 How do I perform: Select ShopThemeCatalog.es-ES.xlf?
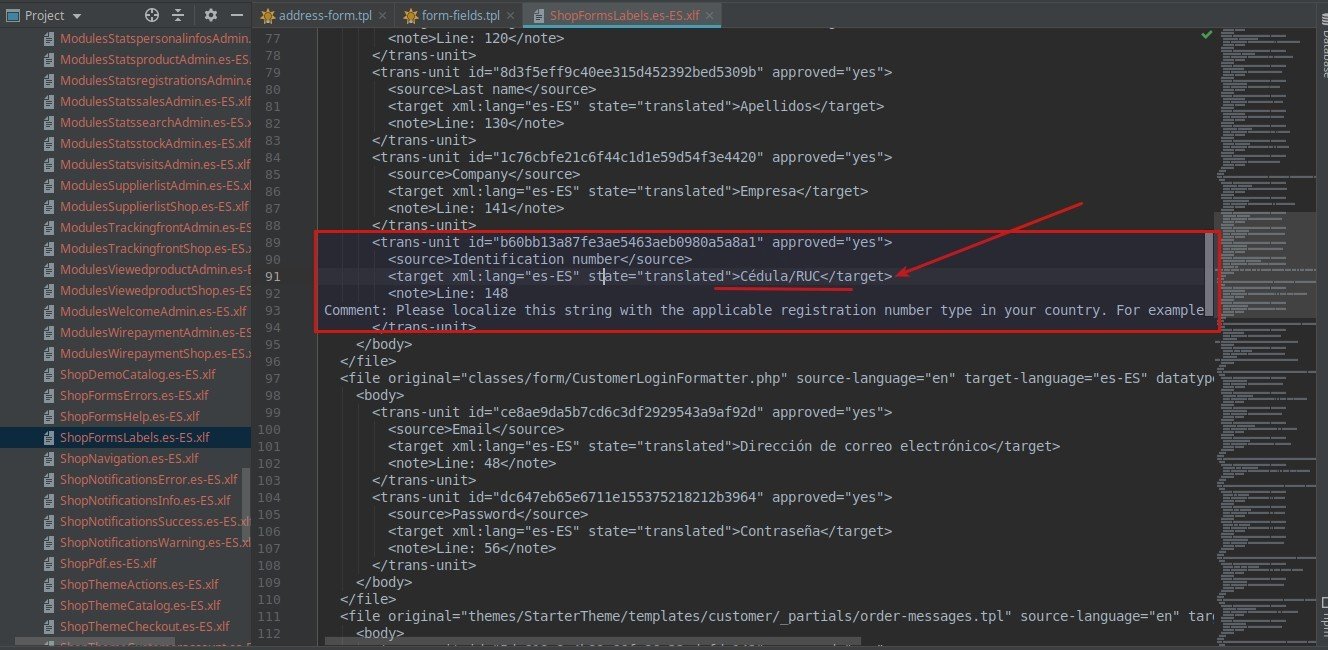click(140, 605)
